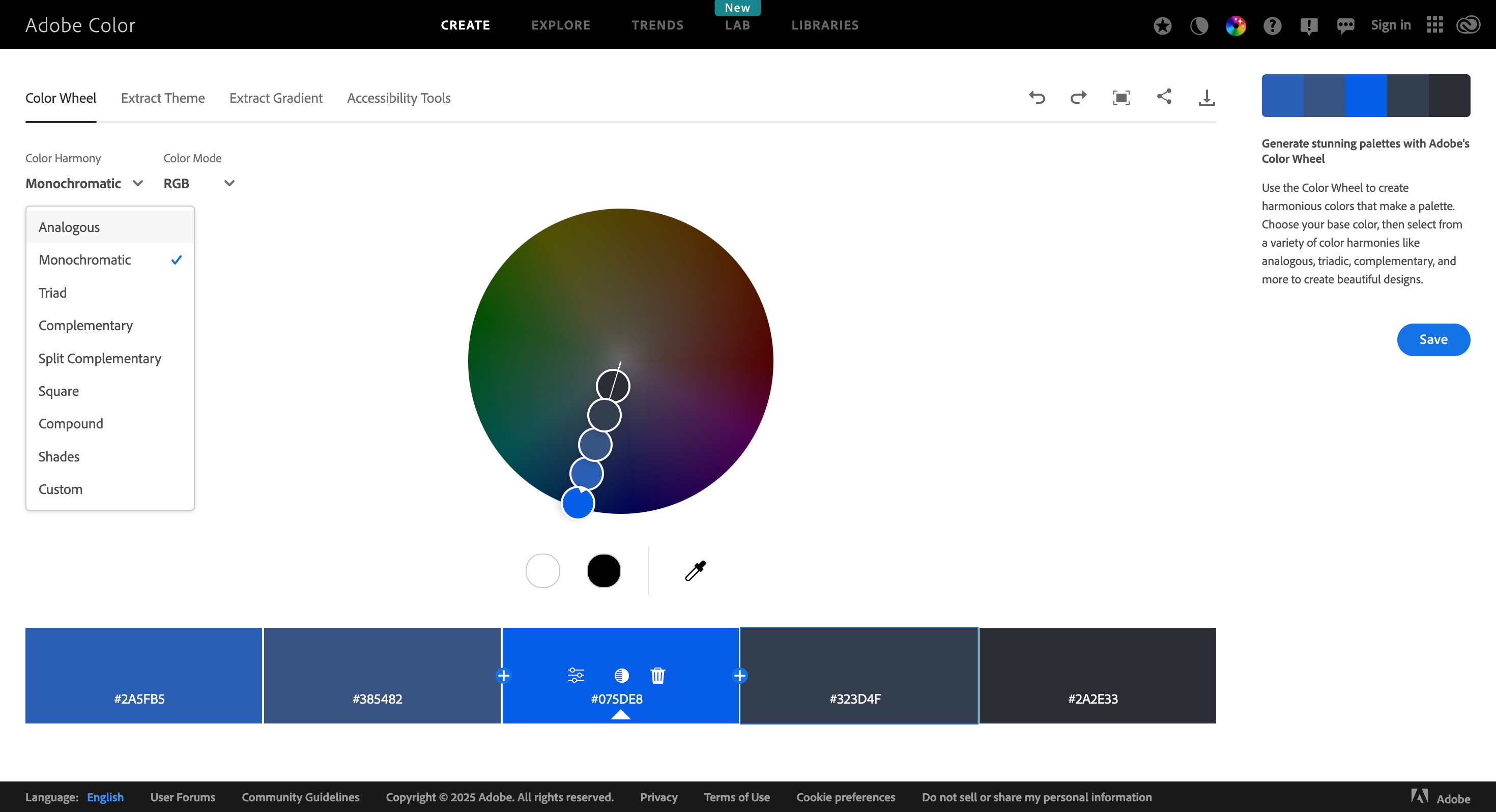This screenshot has width=1496, height=812.
Task: Switch to the Color Wheel tab
Action: click(x=61, y=98)
